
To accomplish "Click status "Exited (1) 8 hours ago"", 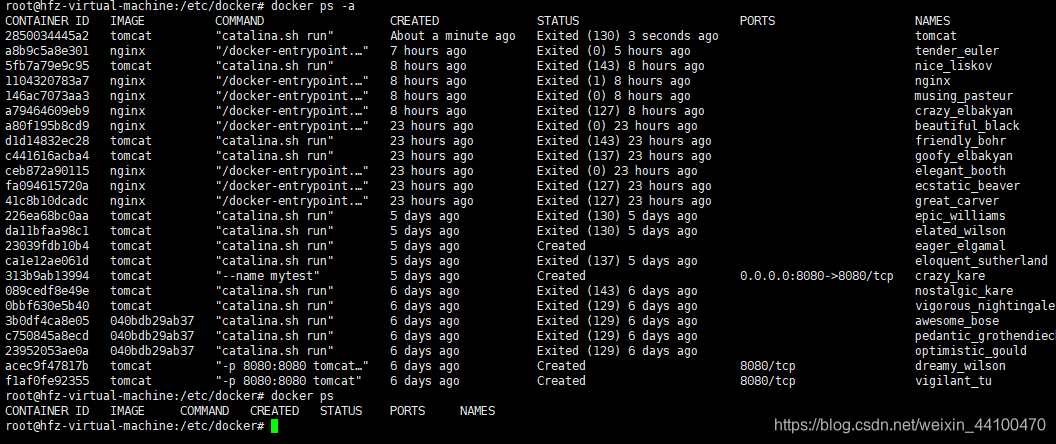I will [614, 81].
